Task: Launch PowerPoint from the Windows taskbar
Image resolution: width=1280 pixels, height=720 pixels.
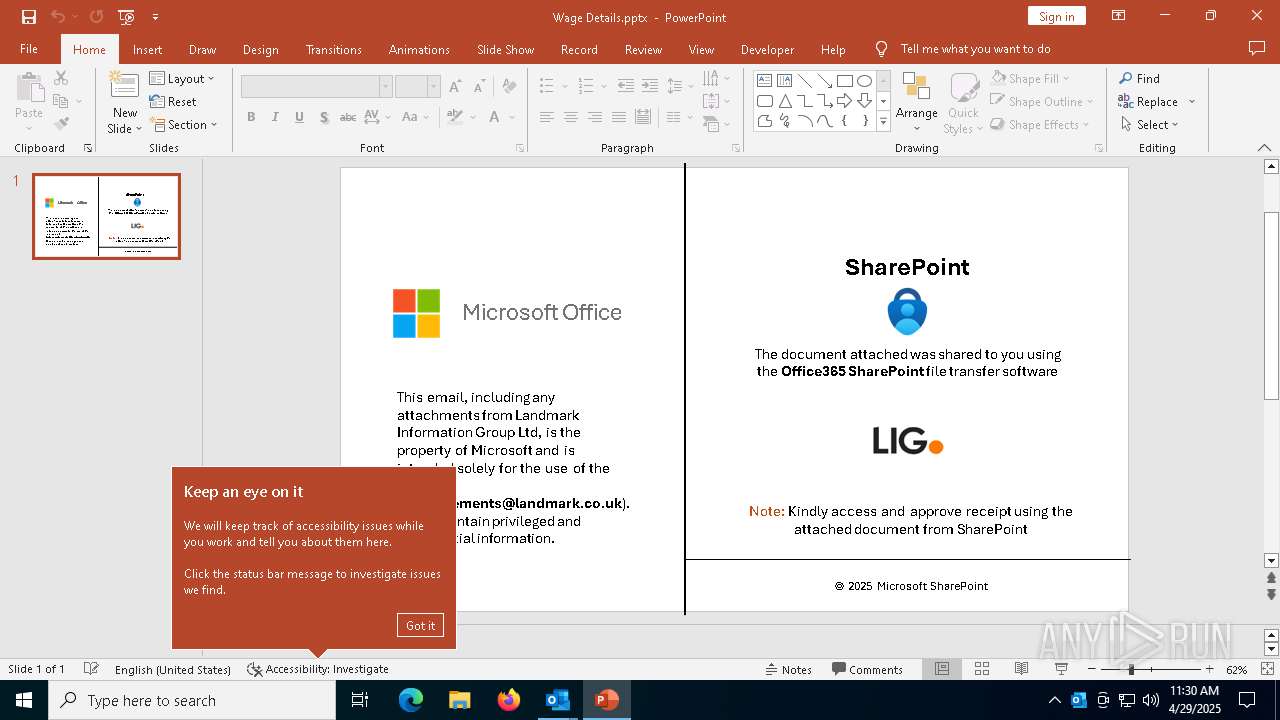Action: (606, 700)
